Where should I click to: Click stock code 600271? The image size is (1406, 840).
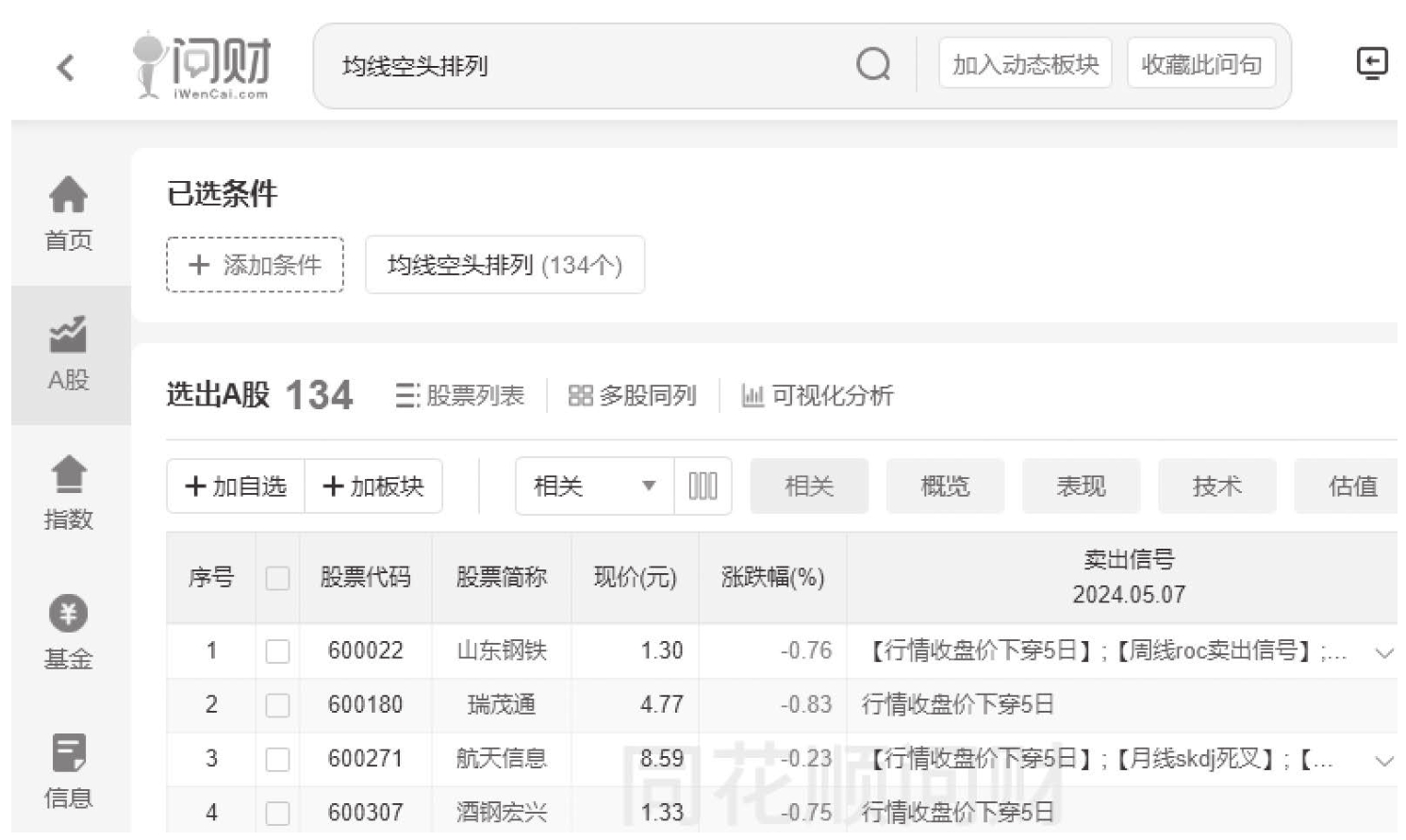pos(365,758)
